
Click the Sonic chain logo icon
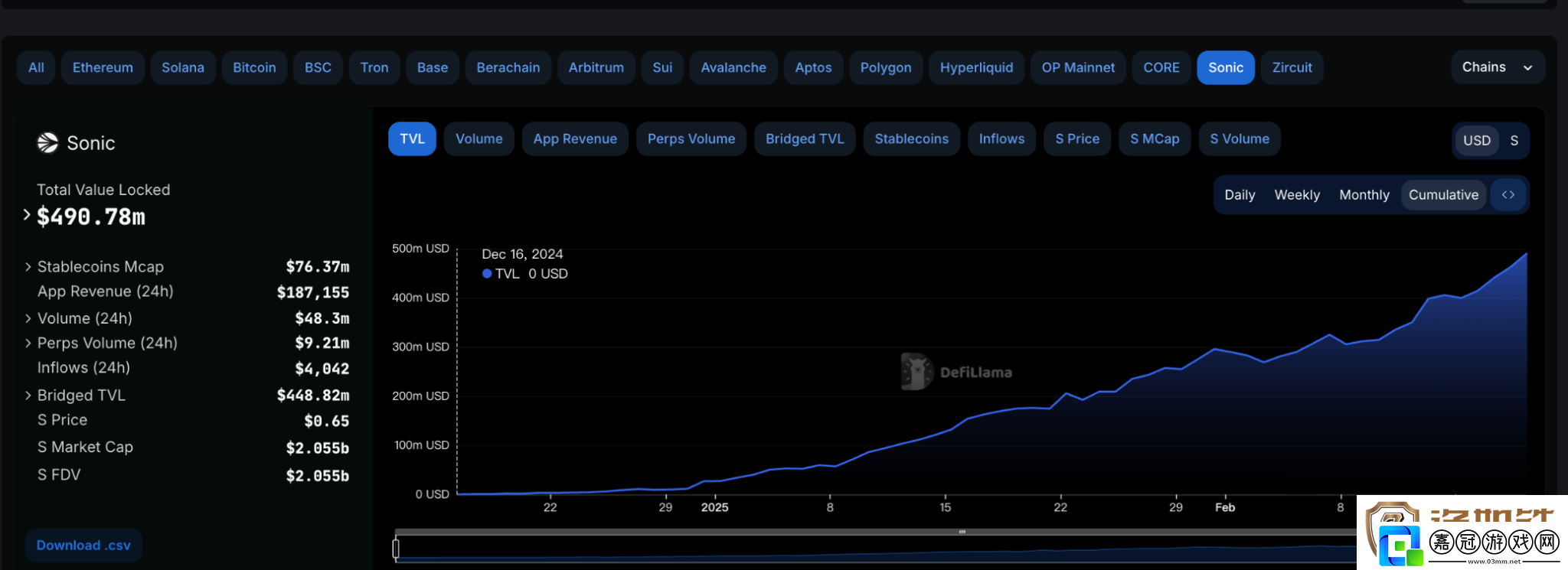[47, 143]
